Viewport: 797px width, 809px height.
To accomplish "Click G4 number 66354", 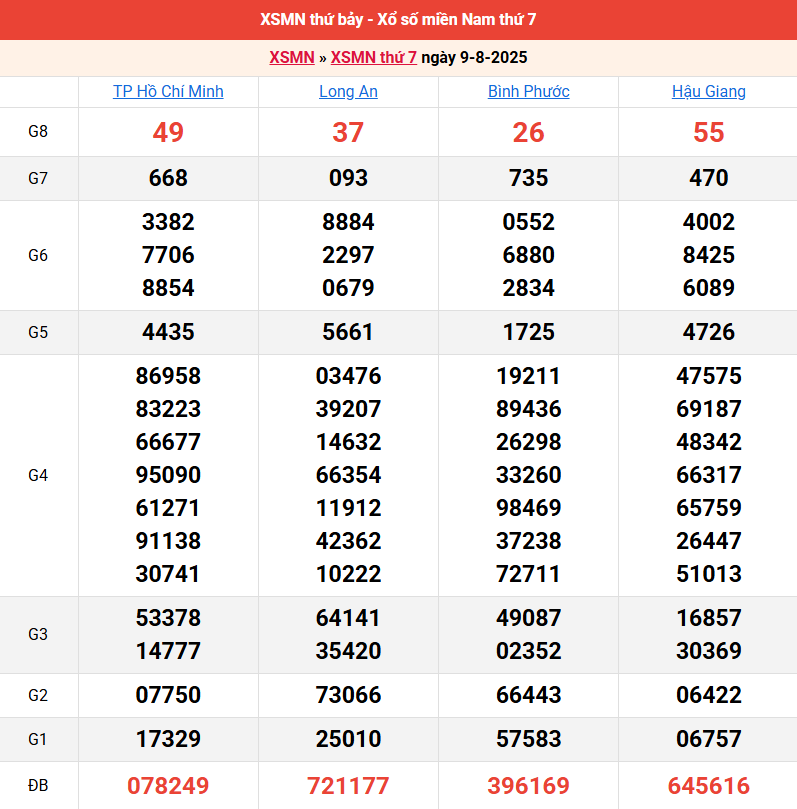I will 348,475.
